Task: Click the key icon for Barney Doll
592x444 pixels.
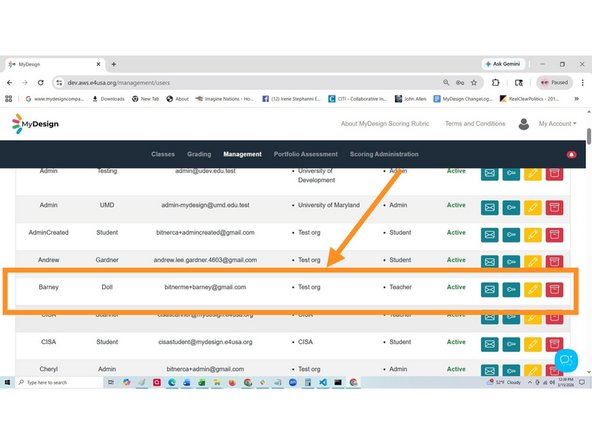Action: (x=511, y=290)
